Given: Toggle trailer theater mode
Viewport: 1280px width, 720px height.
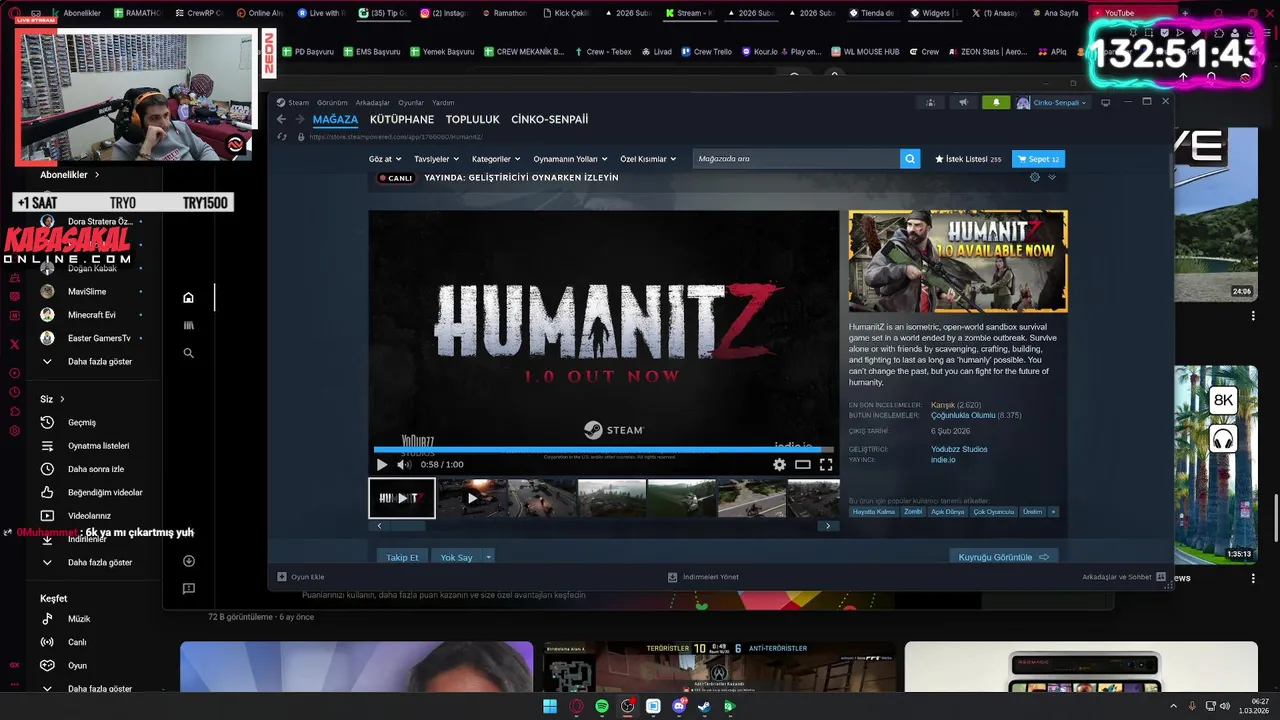Looking at the screenshot, I should (802, 464).
